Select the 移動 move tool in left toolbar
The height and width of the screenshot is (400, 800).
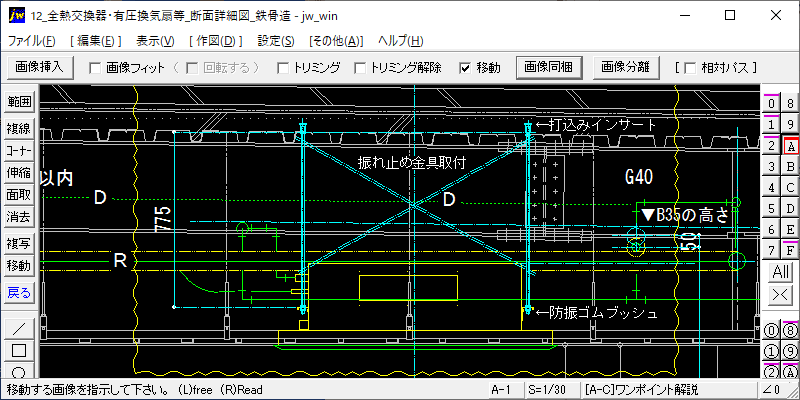(x=19, y=266)
